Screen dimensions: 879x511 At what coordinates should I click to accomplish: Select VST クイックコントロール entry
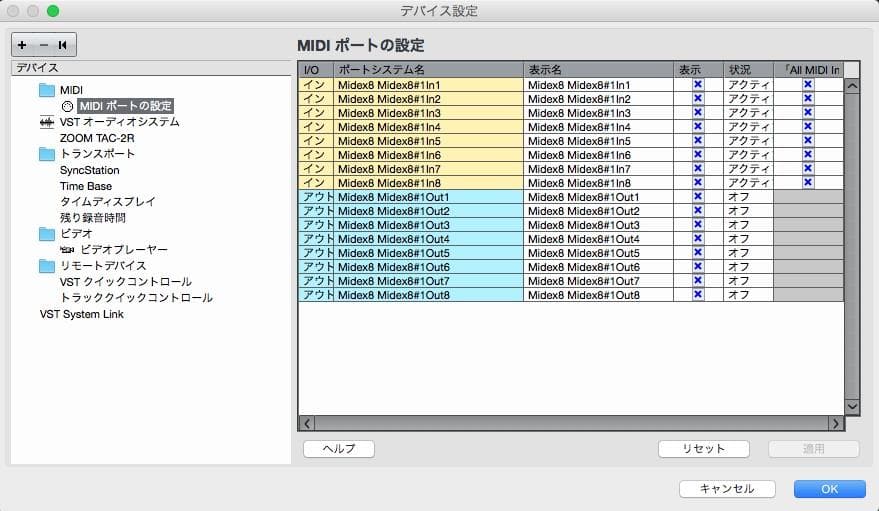[x=126, y=281]
